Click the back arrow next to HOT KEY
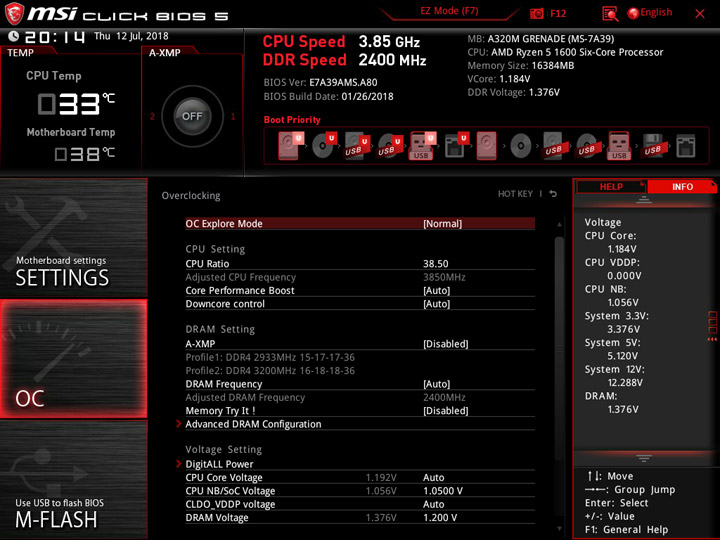This screenshot has width=720, height=540. (x=553, y=194)
